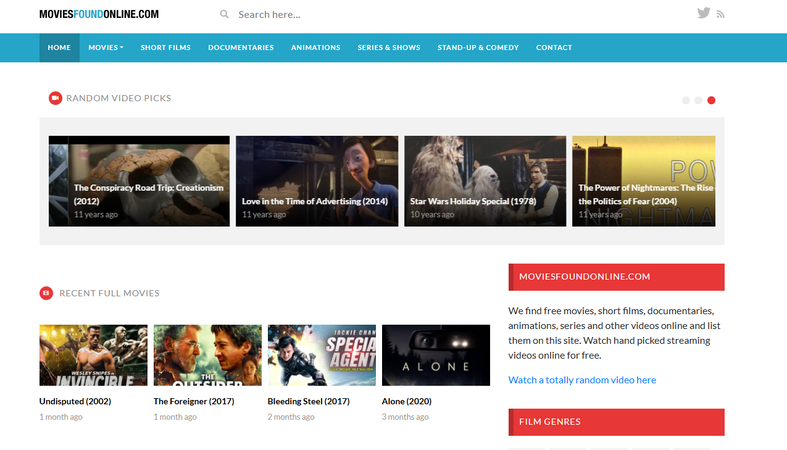Open the RSS feed icon
The width and height of the screenshot is (787, 450).
pos(720,15)
